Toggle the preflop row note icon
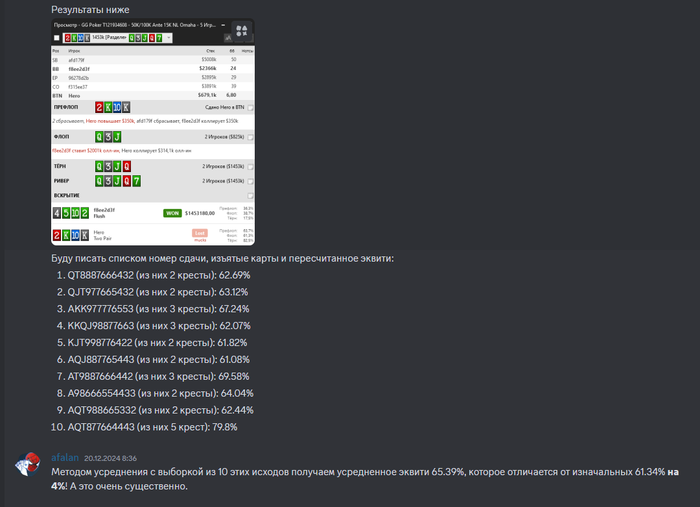 pyautogui.click(x=250, y=108)
